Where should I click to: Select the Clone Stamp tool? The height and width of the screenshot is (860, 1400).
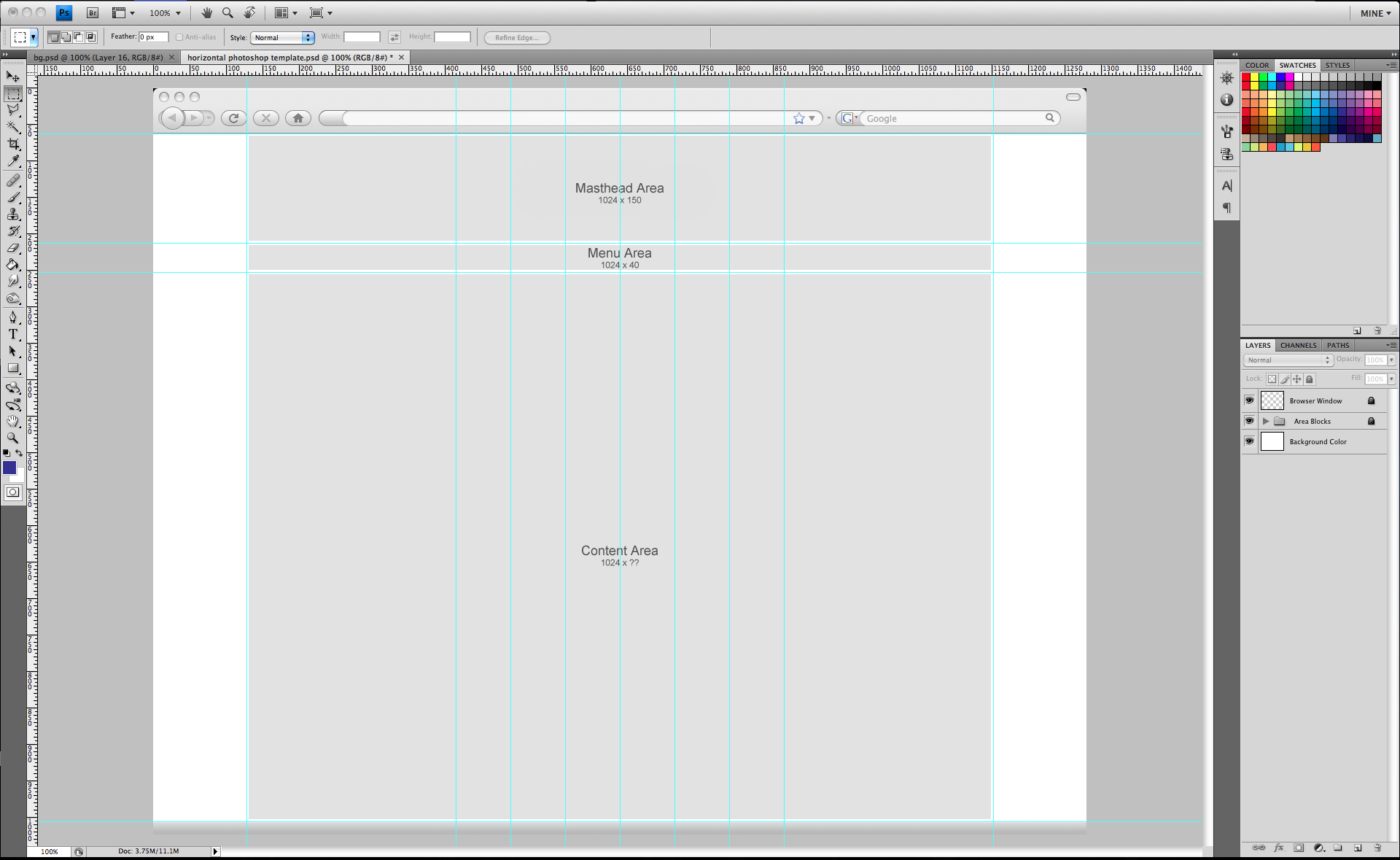click(x=13, y=214)
